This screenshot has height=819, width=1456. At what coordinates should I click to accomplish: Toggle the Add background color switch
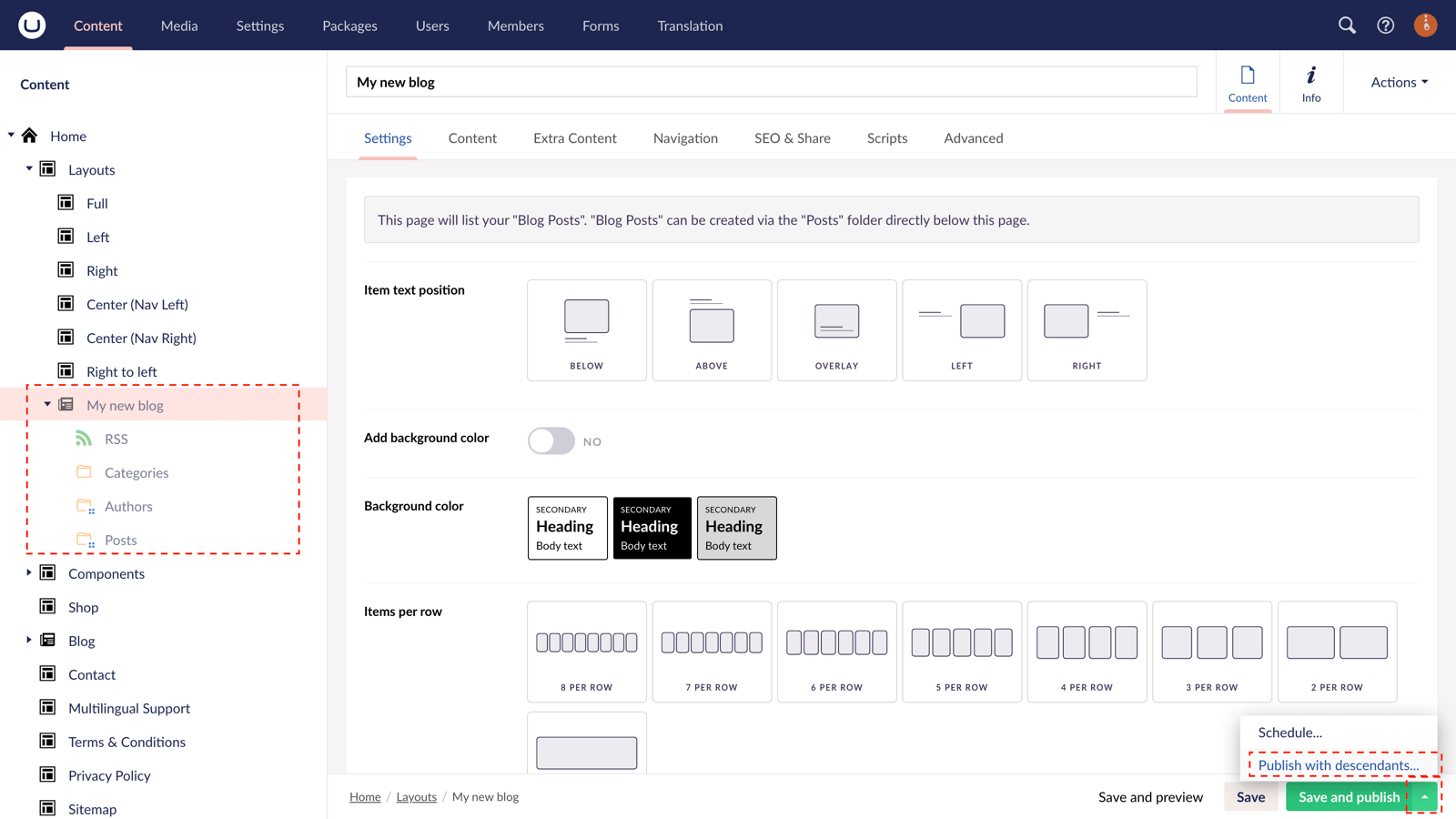pos(551,441)
